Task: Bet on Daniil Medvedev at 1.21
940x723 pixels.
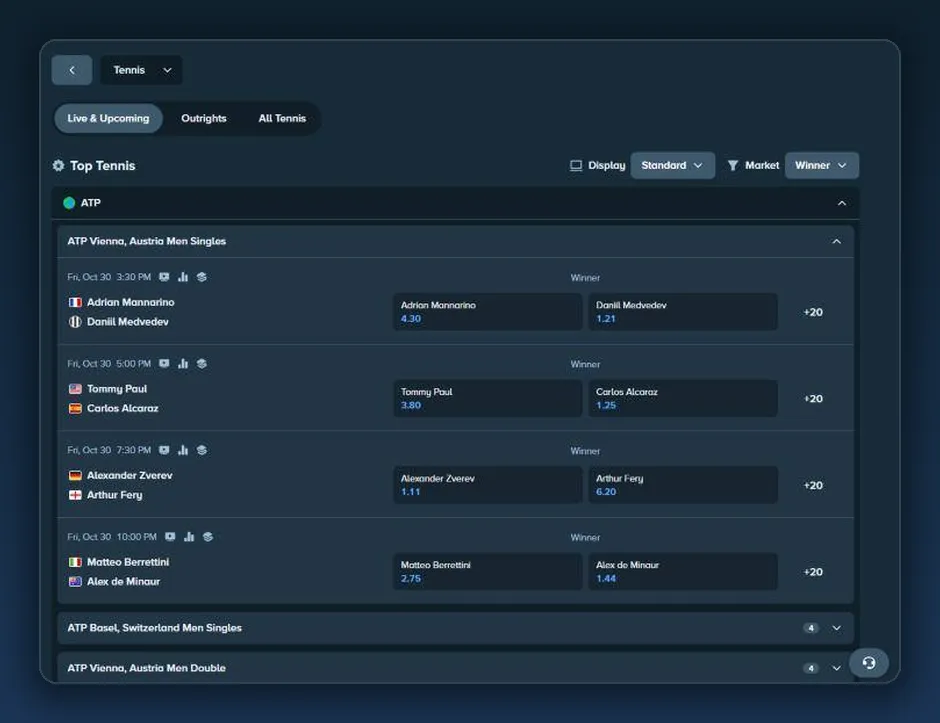Action: click(683, 312)
